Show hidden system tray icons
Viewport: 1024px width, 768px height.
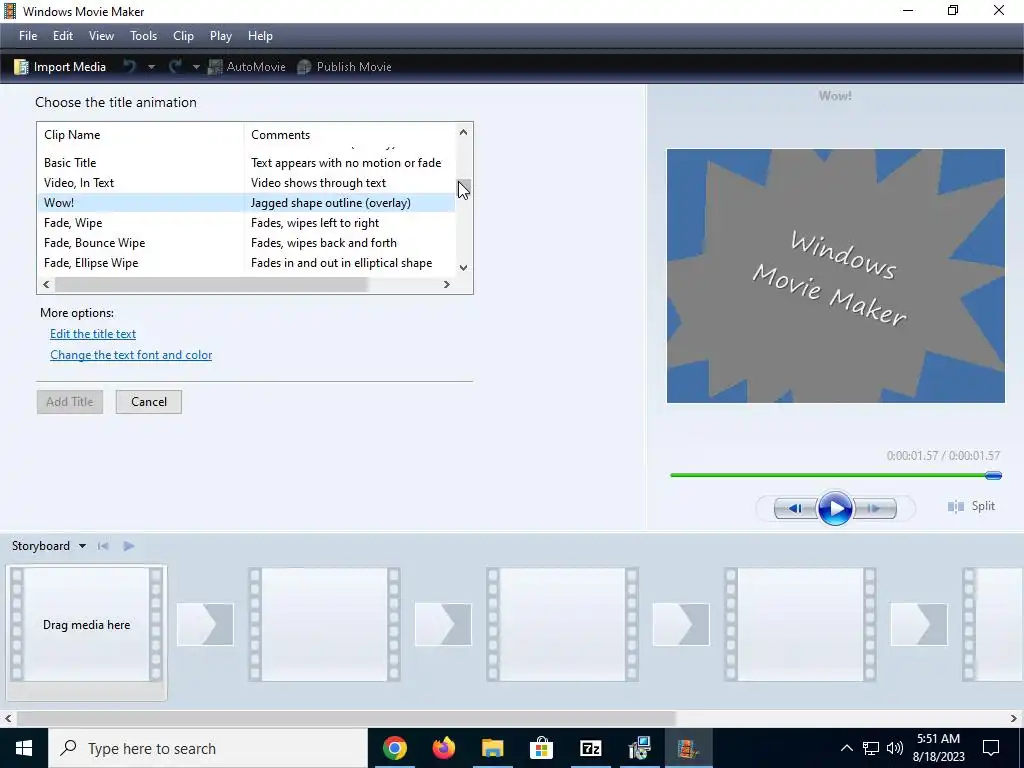coord(846,748)
